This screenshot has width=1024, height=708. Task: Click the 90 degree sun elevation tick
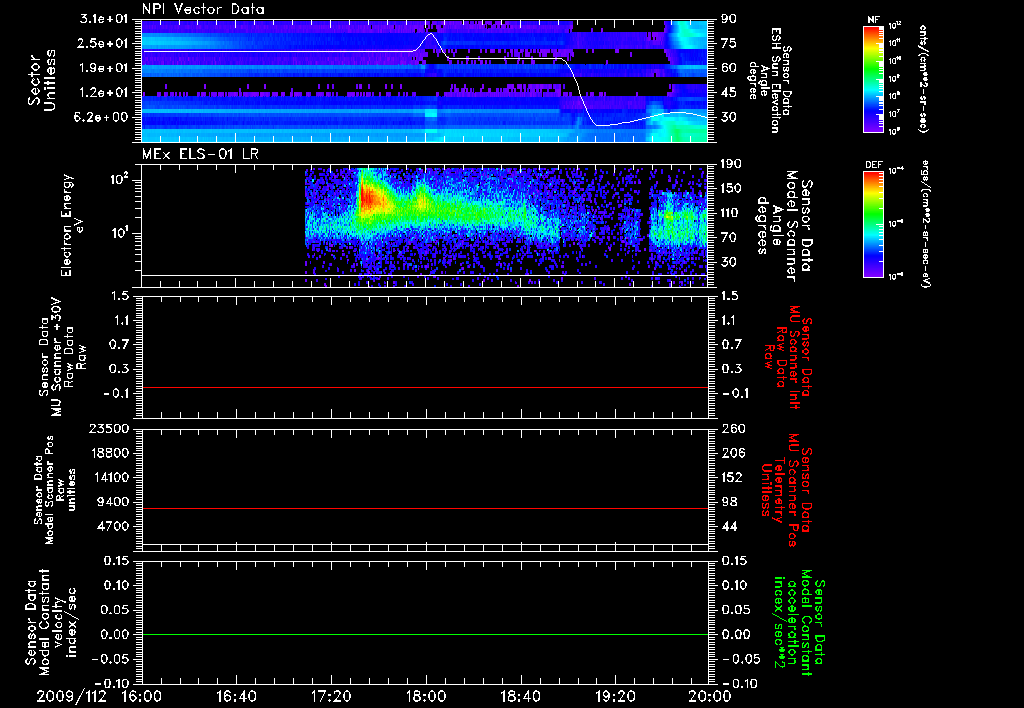(729, 19)
